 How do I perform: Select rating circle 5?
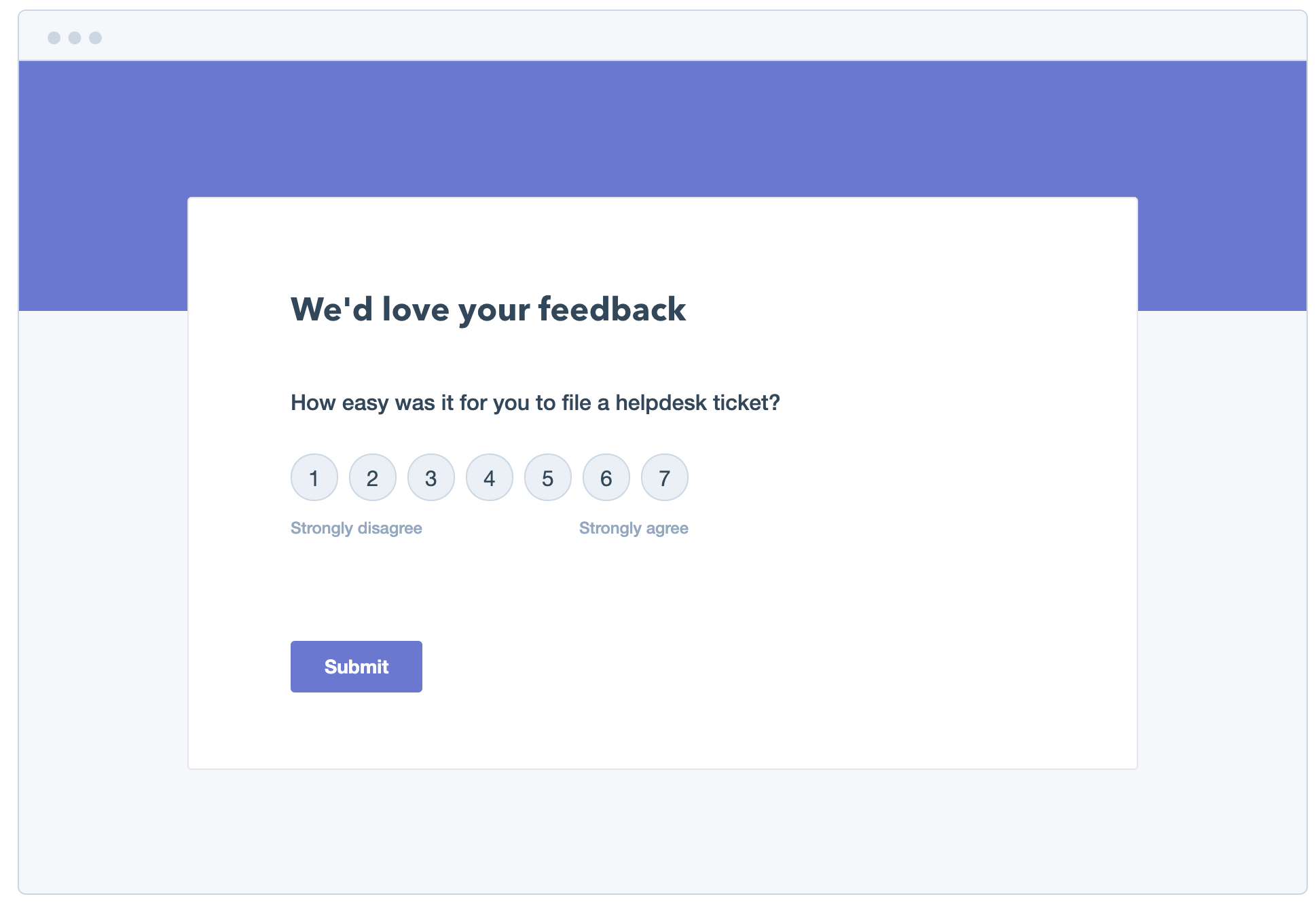(x=547, y=478)
